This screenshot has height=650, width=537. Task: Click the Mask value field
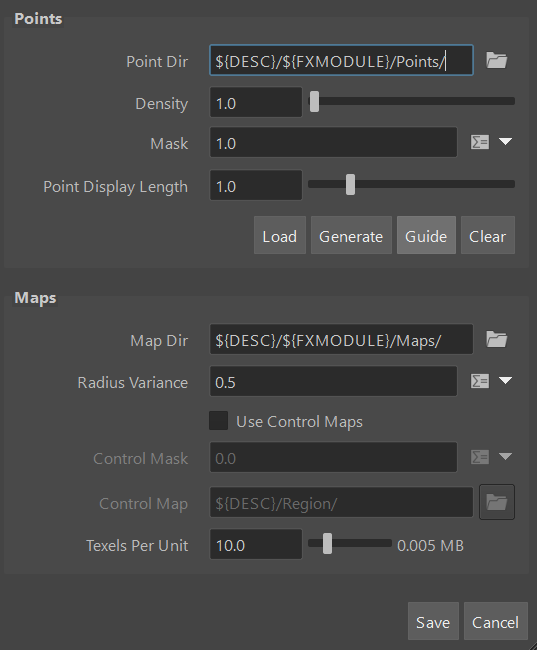pyautogui.click(x=333, y=142)
